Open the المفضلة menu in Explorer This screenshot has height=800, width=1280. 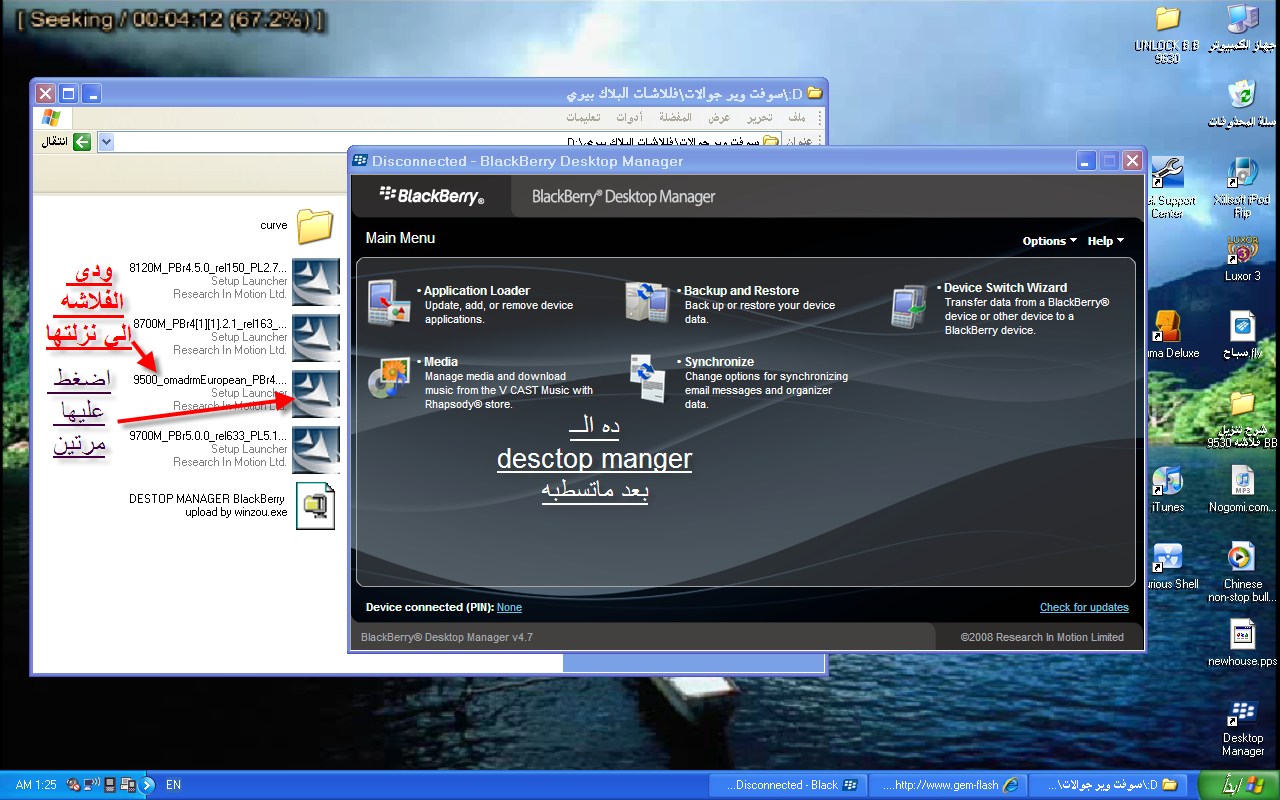tap(676, 118)
